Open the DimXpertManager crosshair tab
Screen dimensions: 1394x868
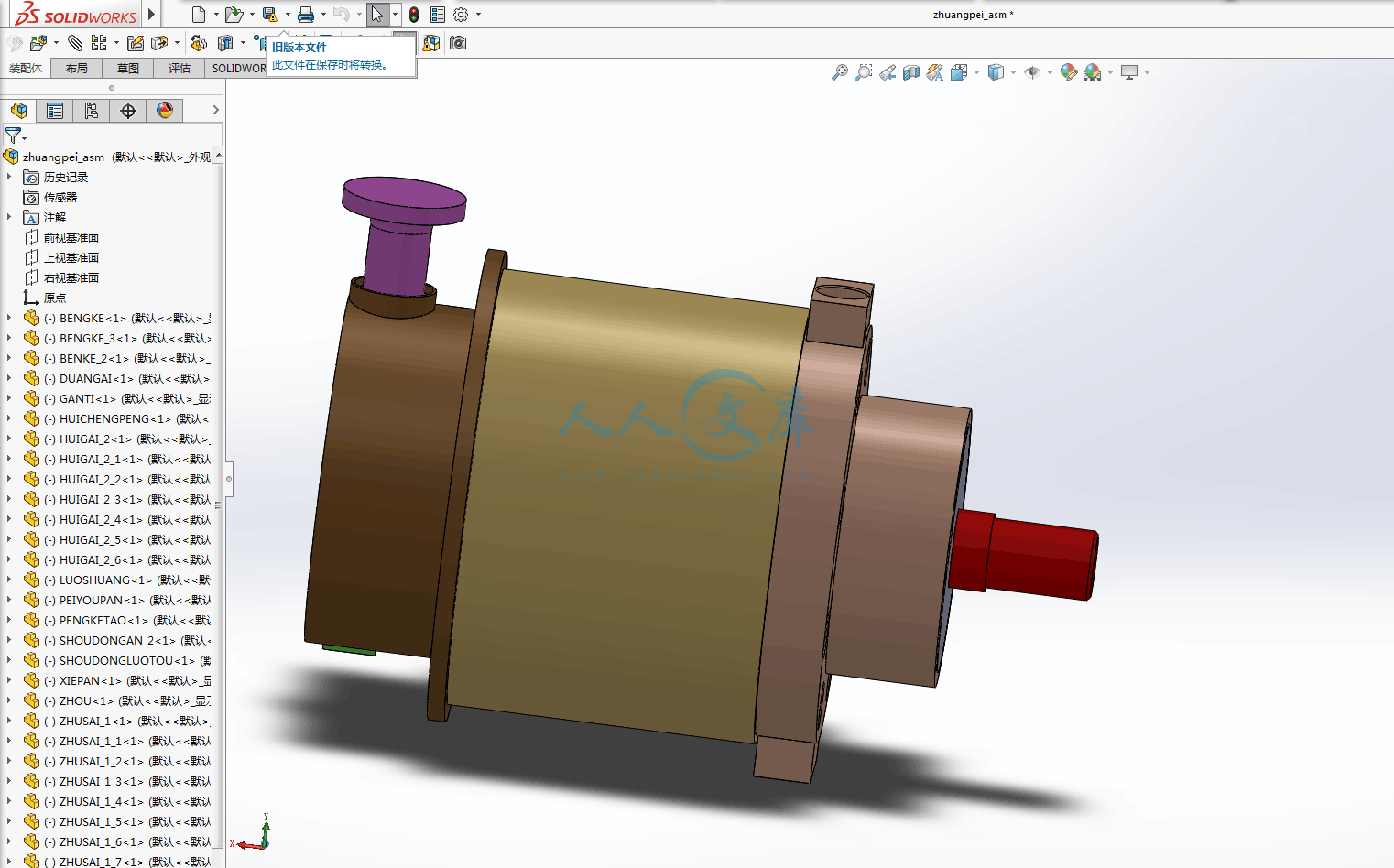(x=128, y=111)
